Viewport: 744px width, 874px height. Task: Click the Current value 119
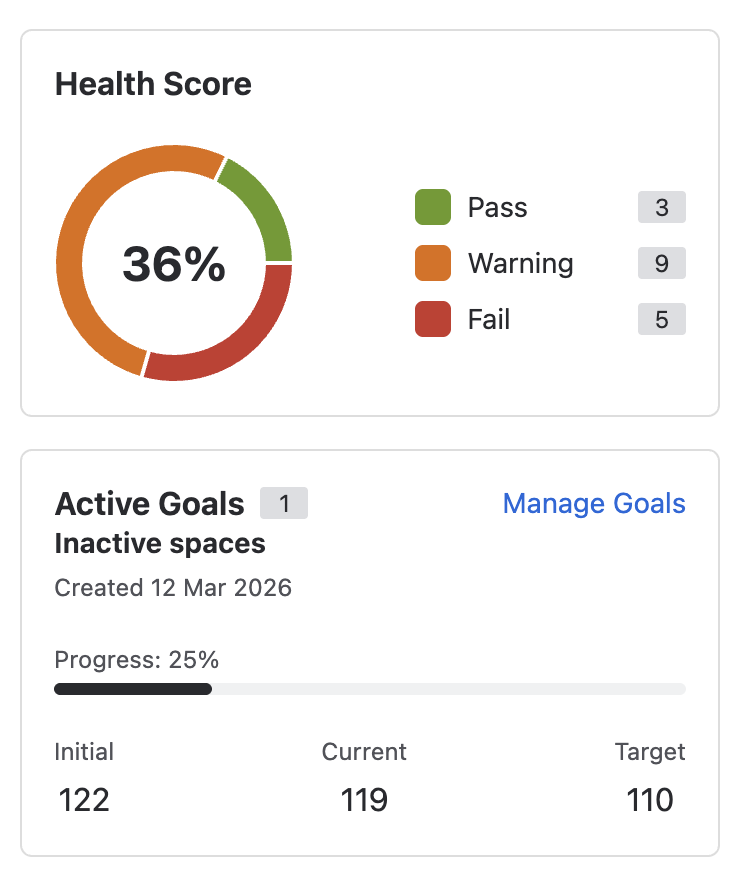tap(364, 800)
